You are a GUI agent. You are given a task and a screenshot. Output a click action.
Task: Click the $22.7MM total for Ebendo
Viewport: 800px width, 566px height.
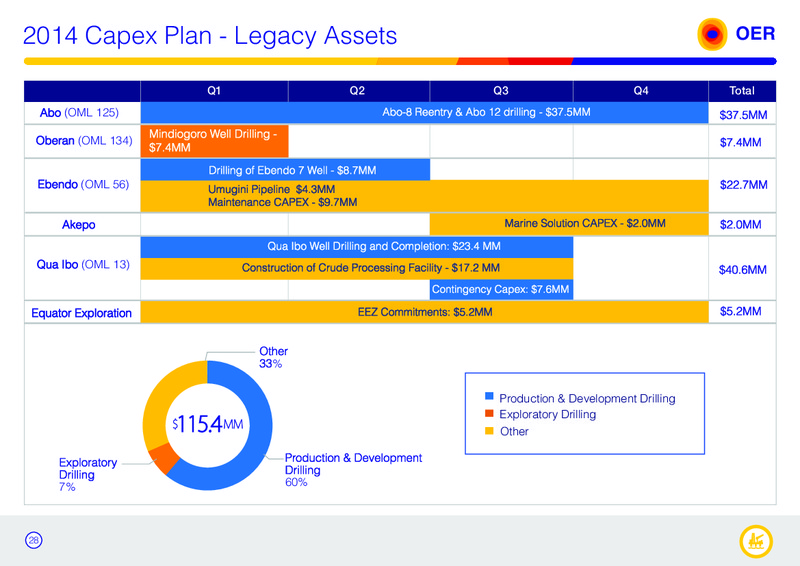click(743, 185)
